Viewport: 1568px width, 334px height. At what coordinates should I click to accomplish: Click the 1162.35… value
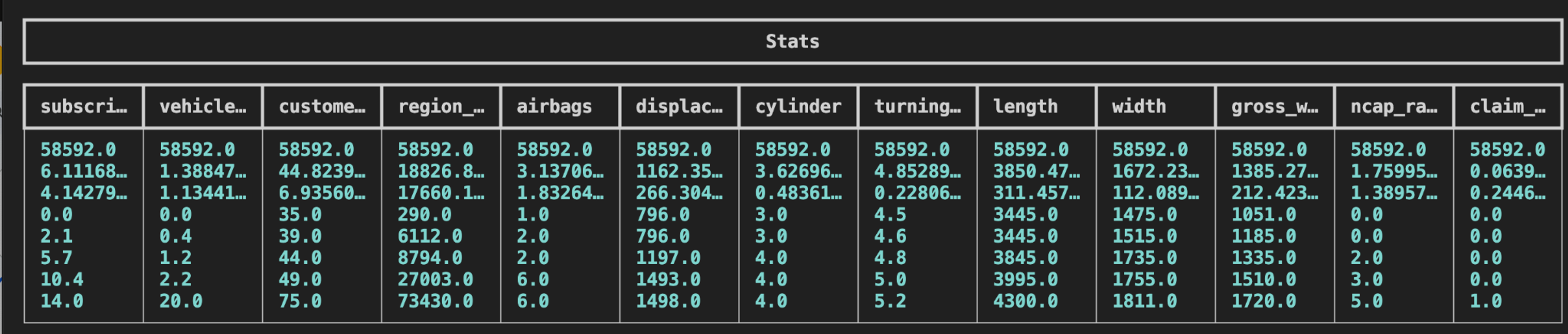pyautogui.click(x=679, y=172)
